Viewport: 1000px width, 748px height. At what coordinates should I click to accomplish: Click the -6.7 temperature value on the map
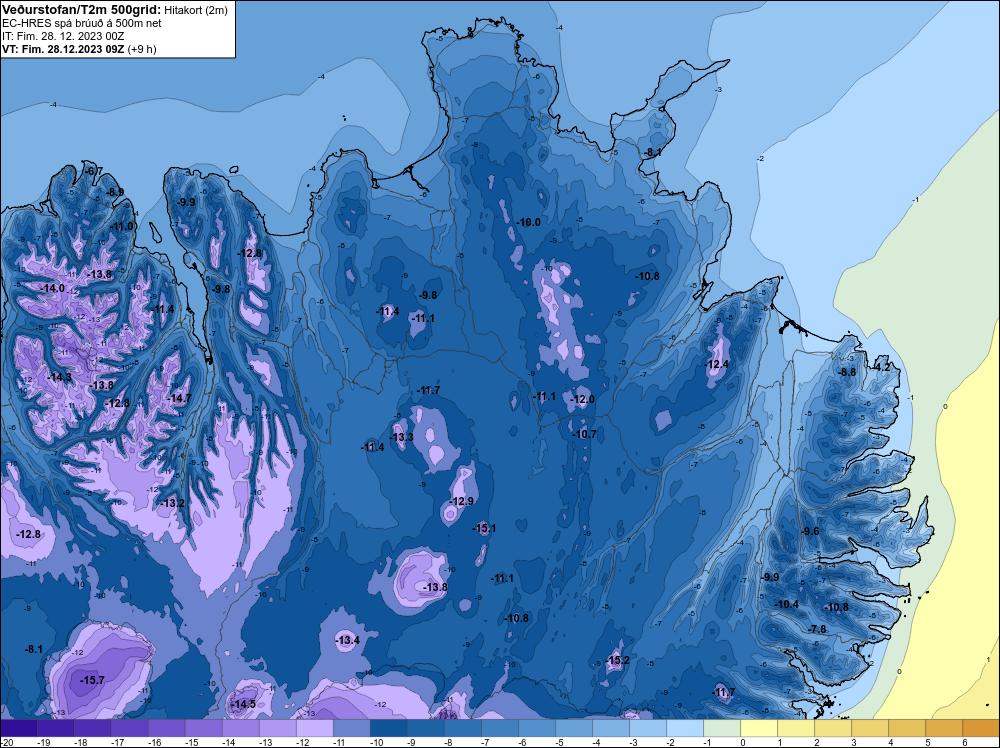[x=93, y=171]
